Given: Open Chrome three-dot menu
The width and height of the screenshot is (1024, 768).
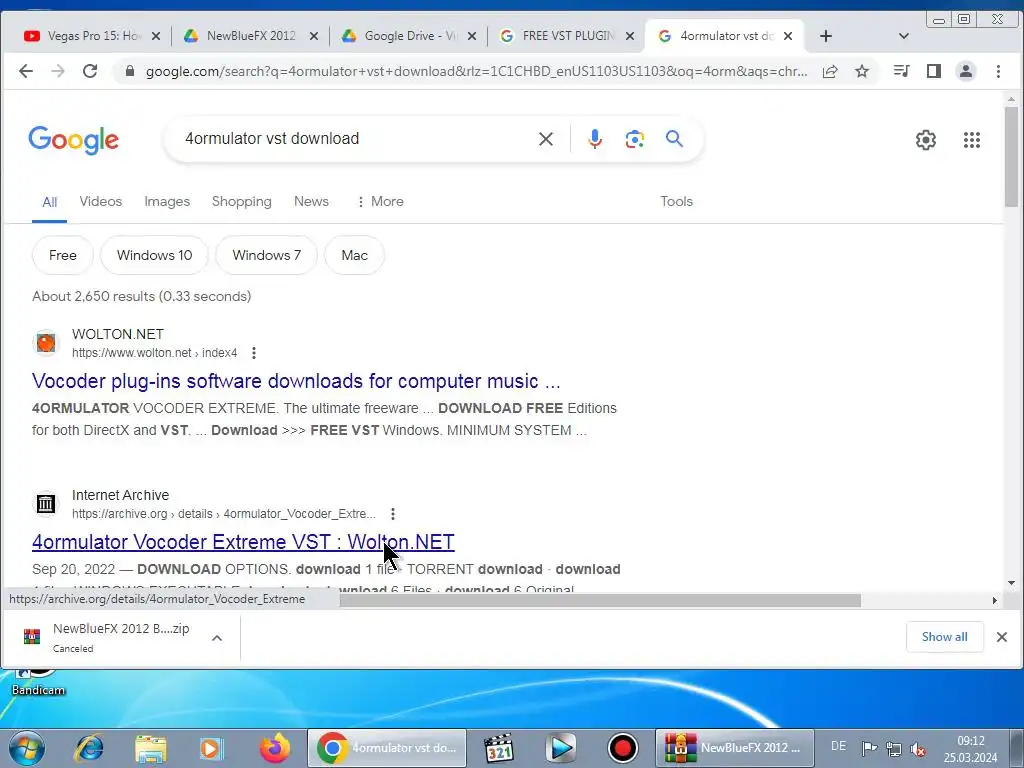Looking at the screenshot, I should (998, 71).
